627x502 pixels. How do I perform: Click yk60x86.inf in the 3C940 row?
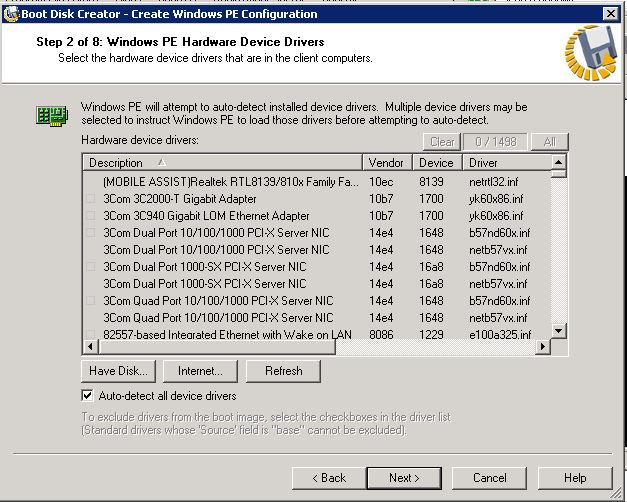pos(496,216)
